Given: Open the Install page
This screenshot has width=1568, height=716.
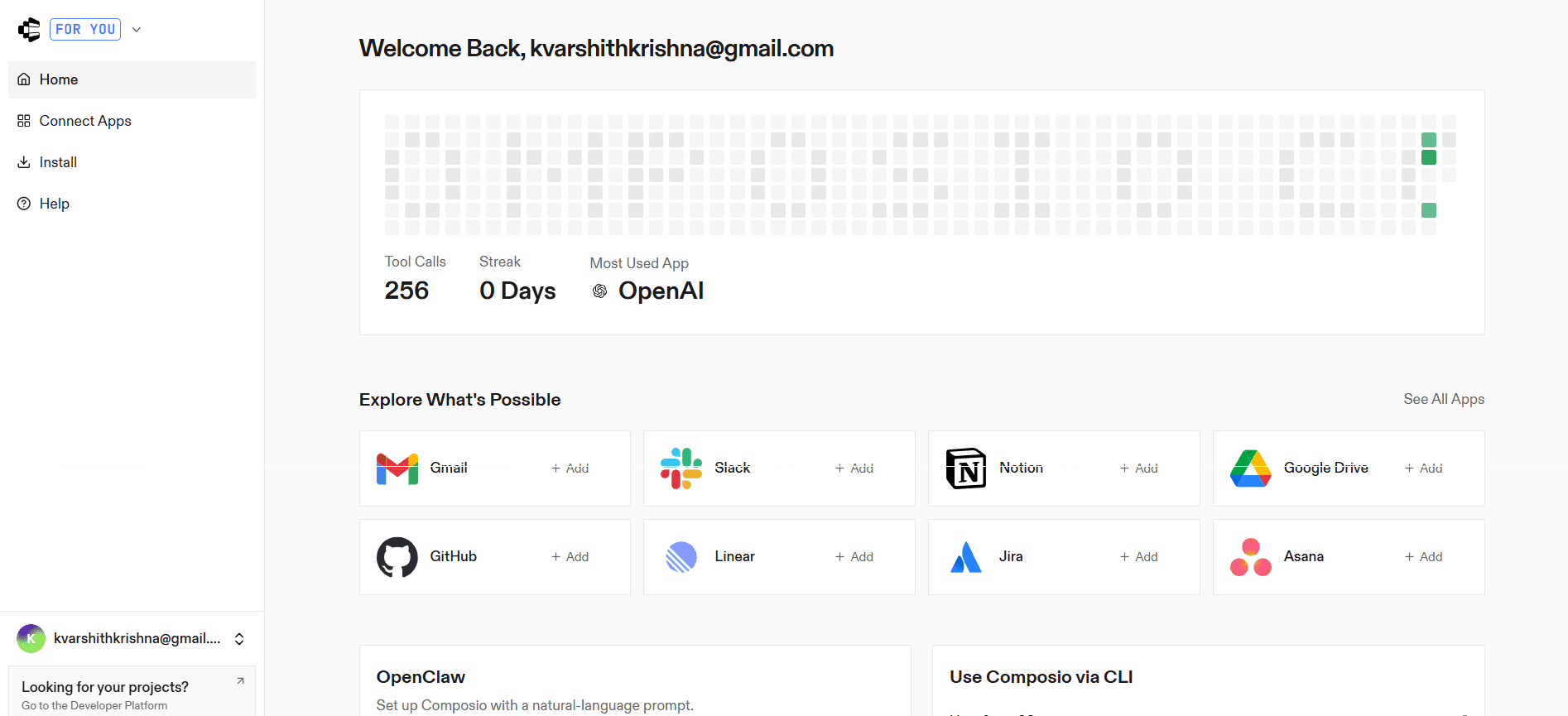Looking at the screenshot, I should click(132, 162).
